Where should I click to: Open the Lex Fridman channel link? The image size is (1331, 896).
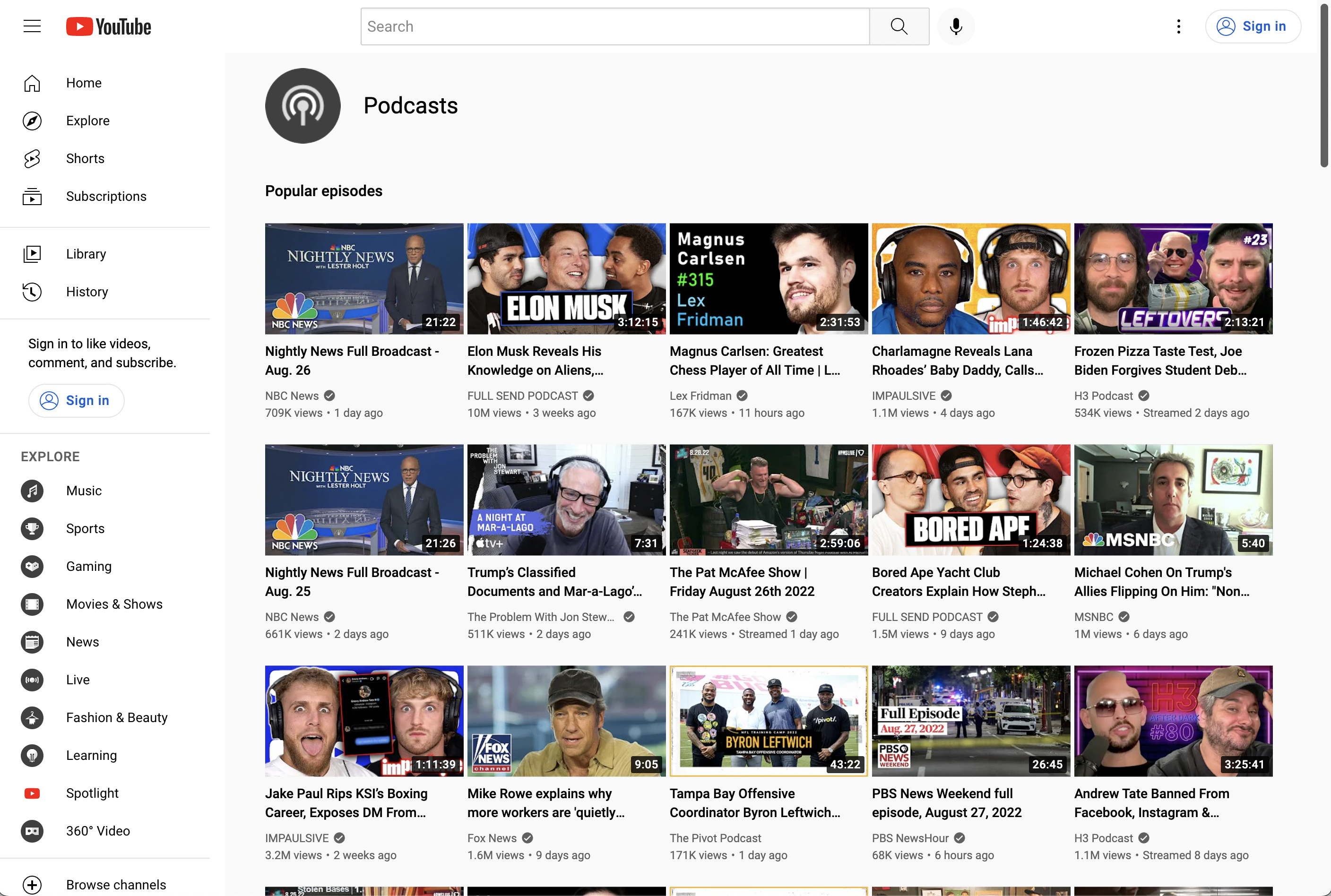click(700, 396)
